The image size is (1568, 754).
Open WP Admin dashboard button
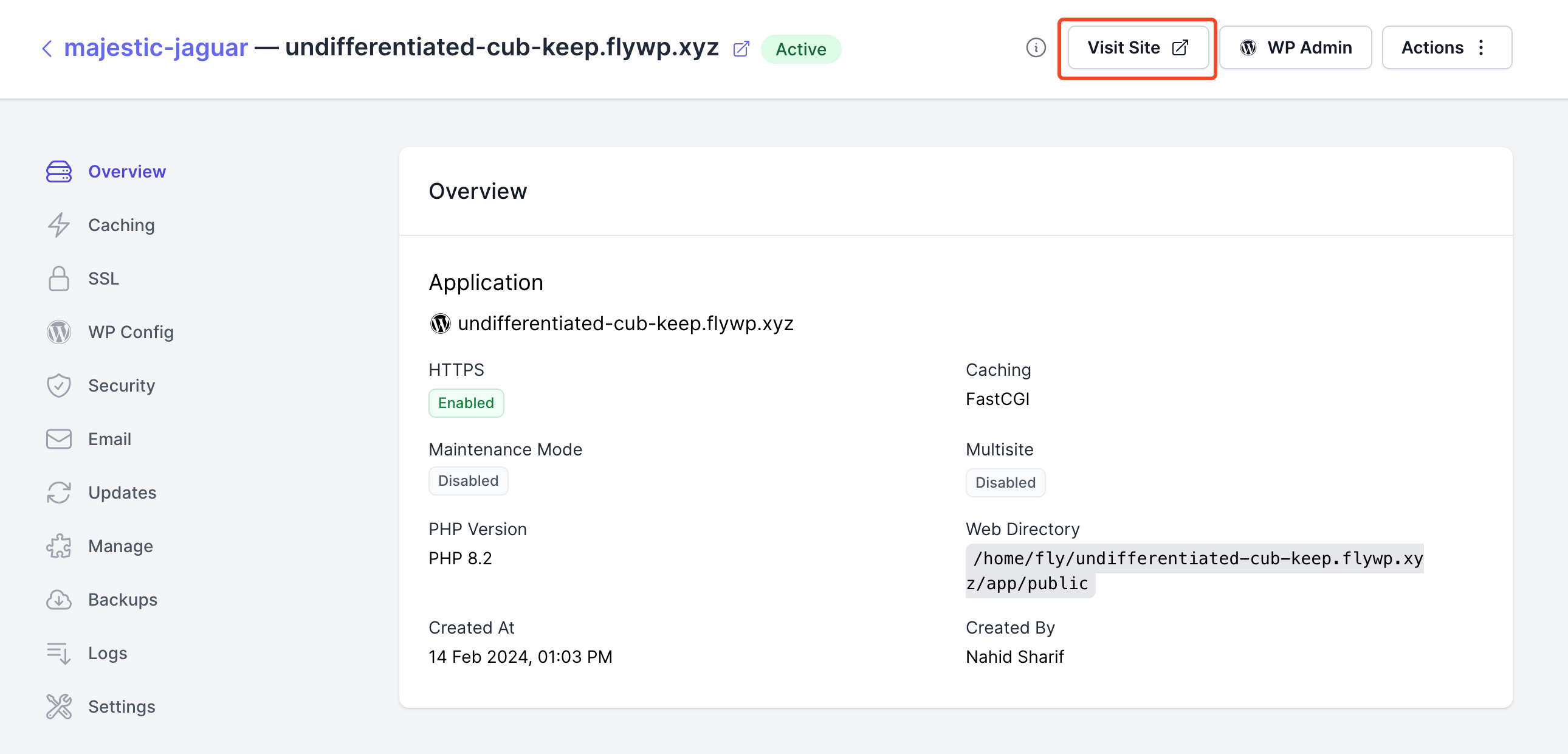(x=1295, y=47)
